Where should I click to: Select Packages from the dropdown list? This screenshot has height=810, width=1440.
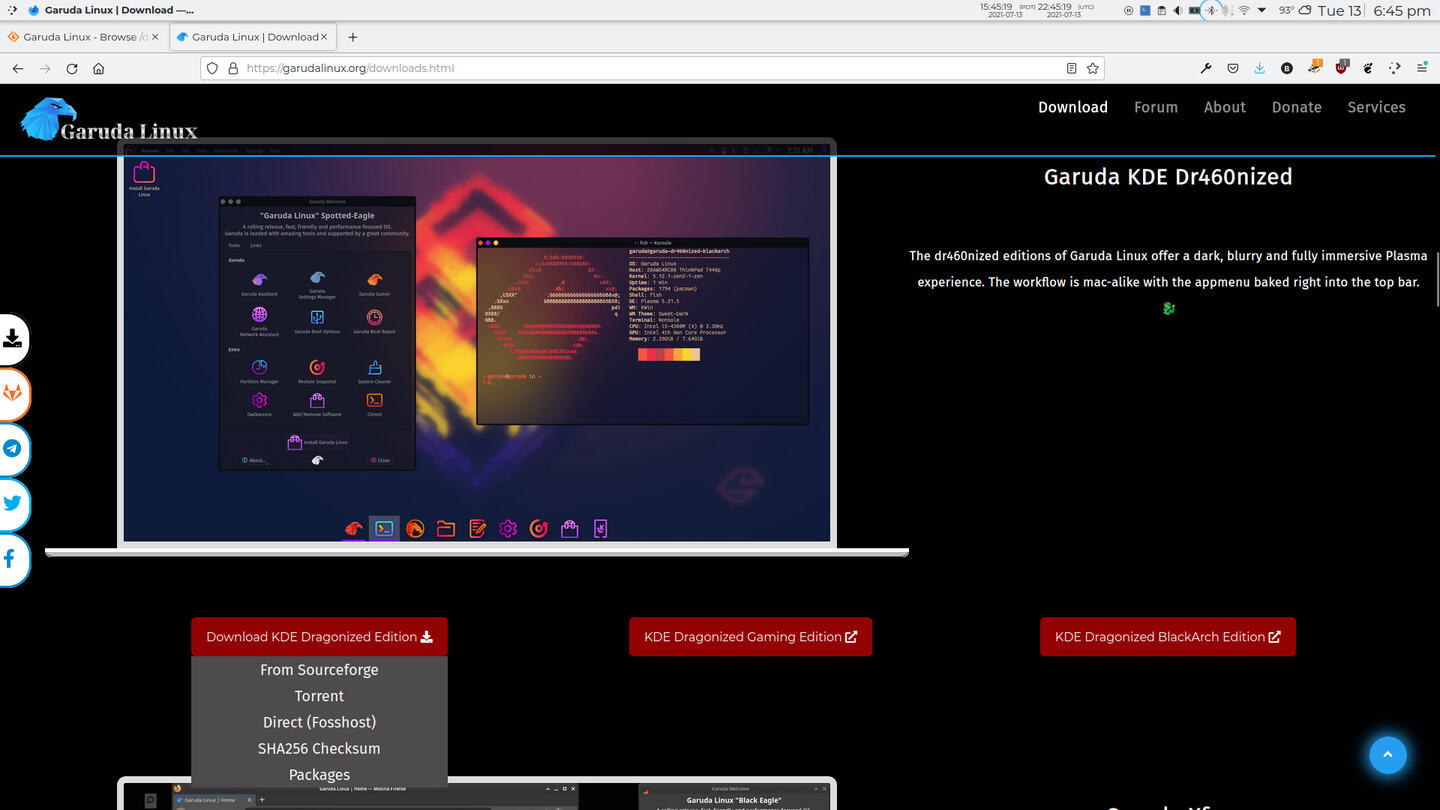[x=319, y=775]
